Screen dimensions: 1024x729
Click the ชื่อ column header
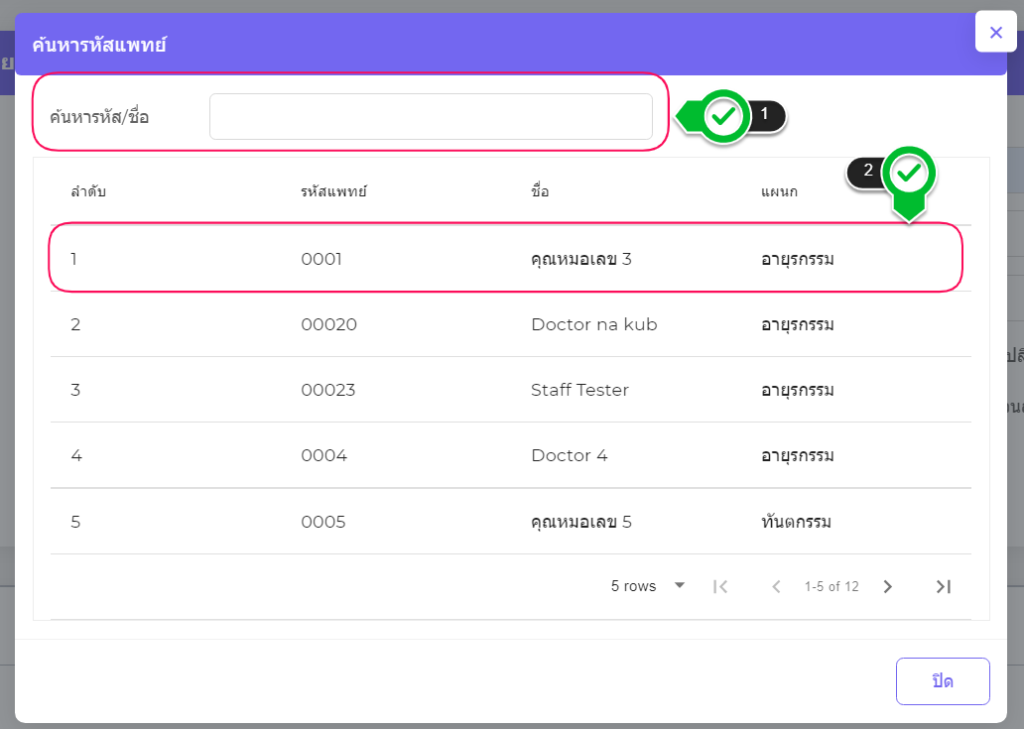pos(540,191)
